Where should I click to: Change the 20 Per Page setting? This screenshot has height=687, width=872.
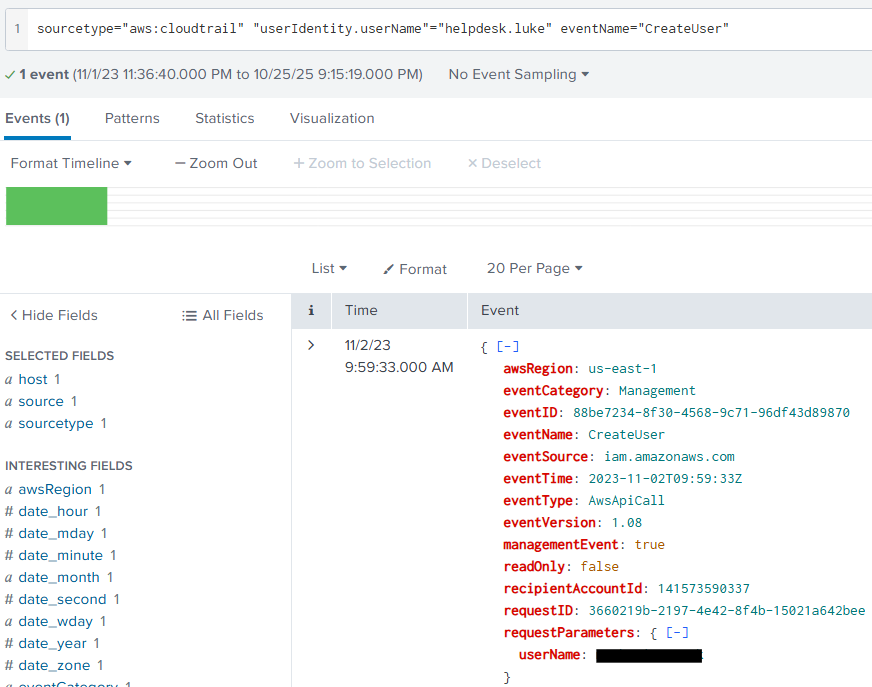[534, 268]
